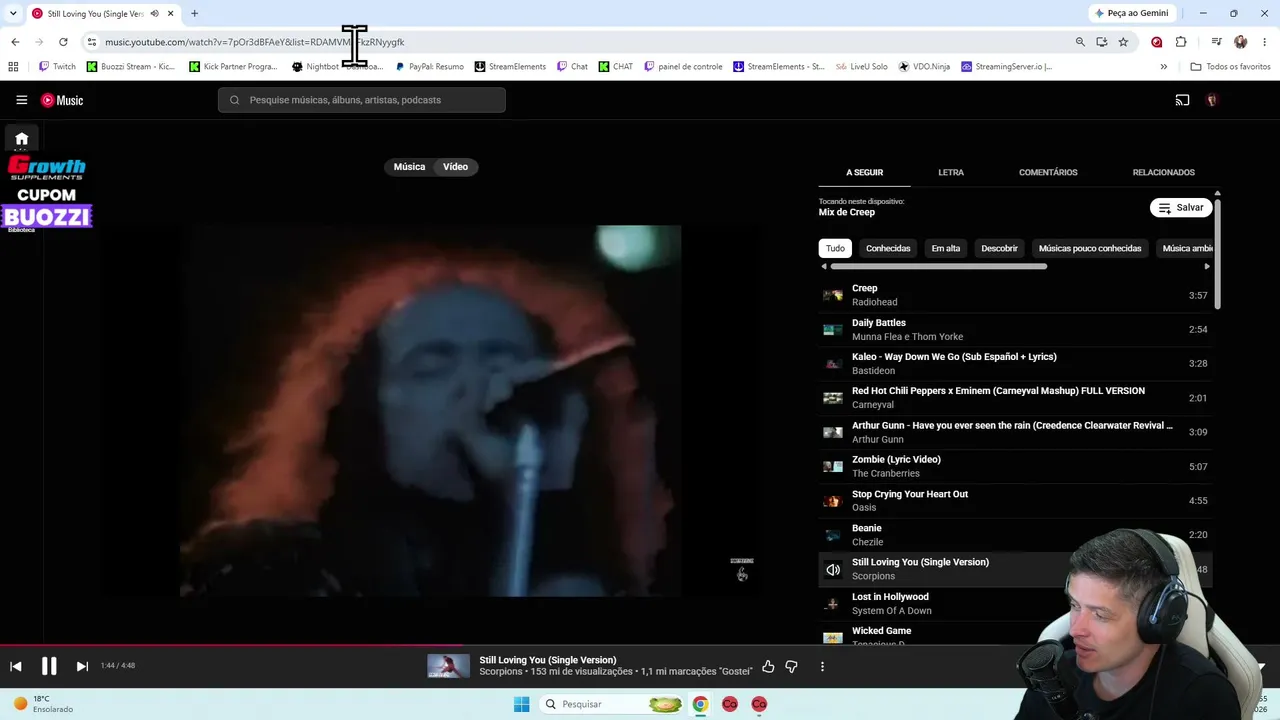Click the cast to device icon
This screenshot has height=720, width=1280.
1182,100
